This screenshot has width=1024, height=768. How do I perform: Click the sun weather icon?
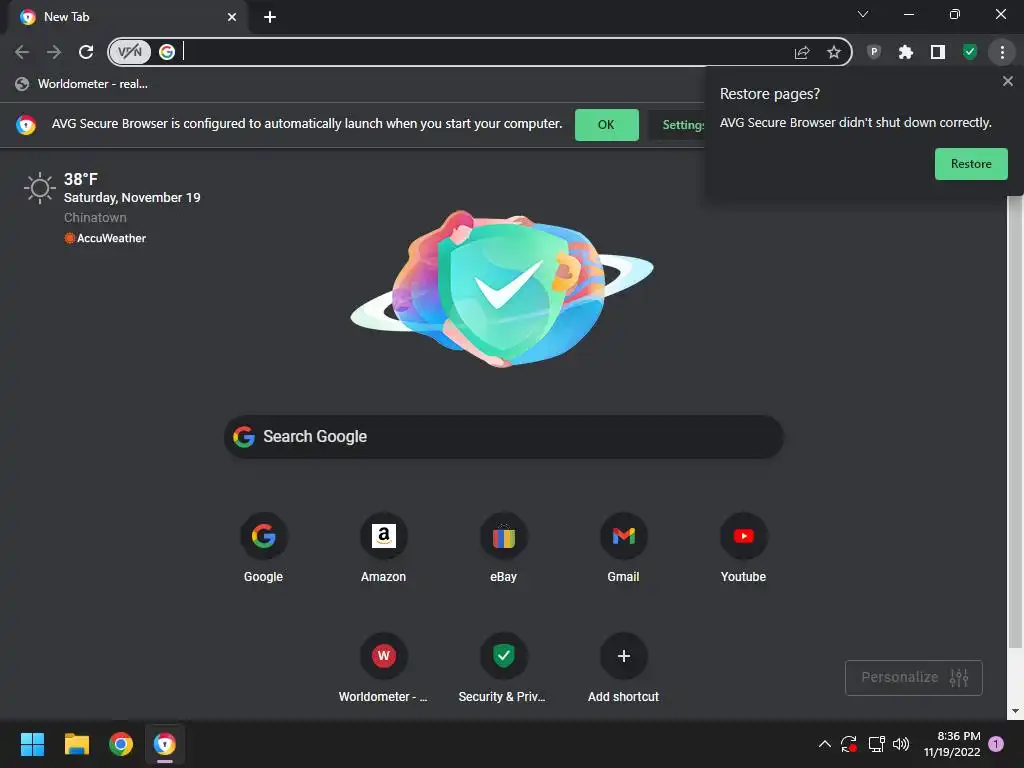click(40, 188)
